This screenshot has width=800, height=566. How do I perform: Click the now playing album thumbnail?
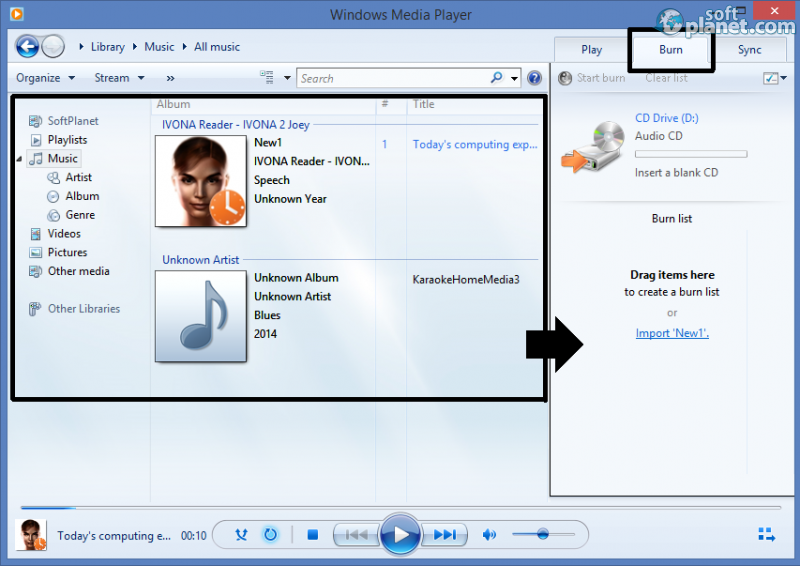(31, 535)
